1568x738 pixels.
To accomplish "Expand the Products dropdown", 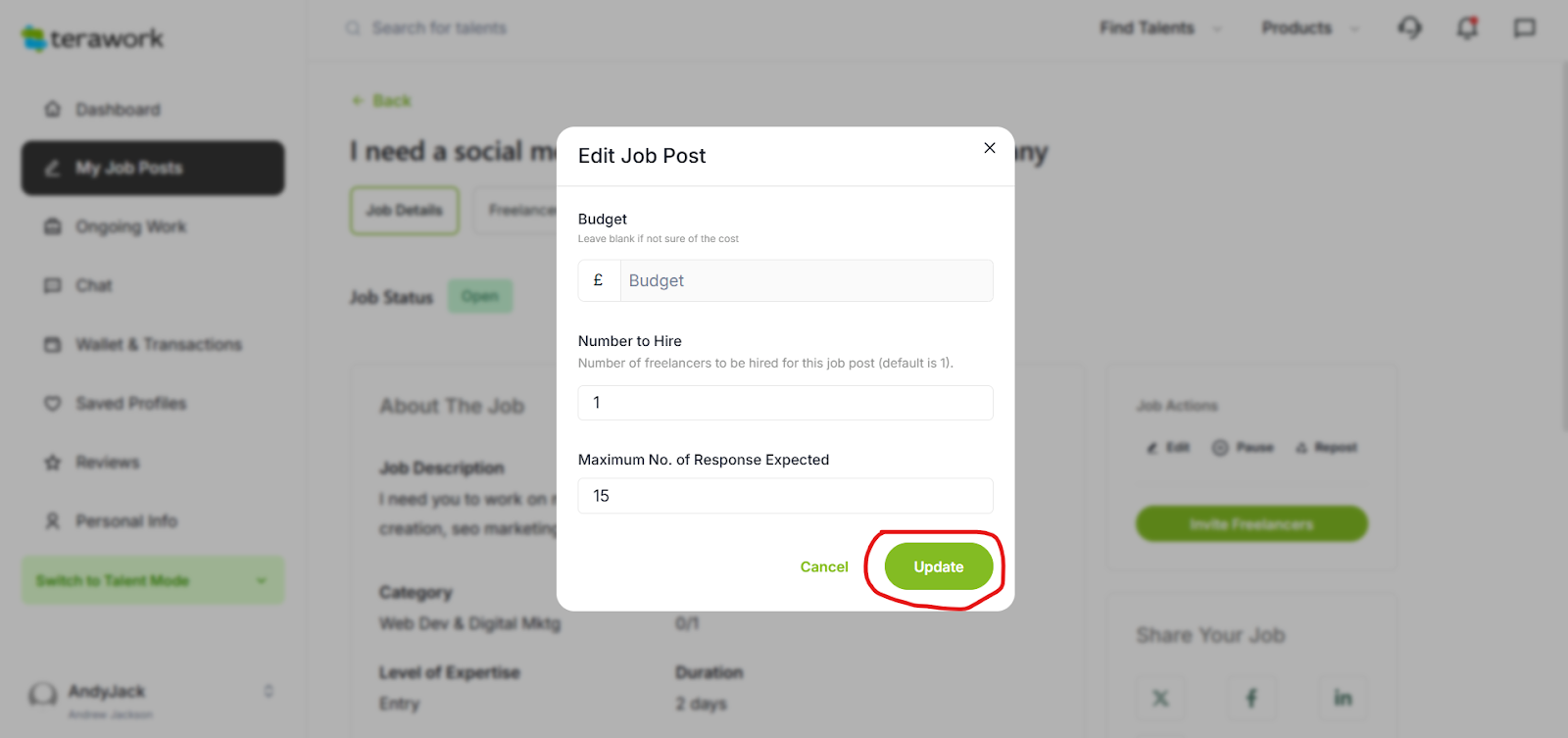I will 1310,27.
